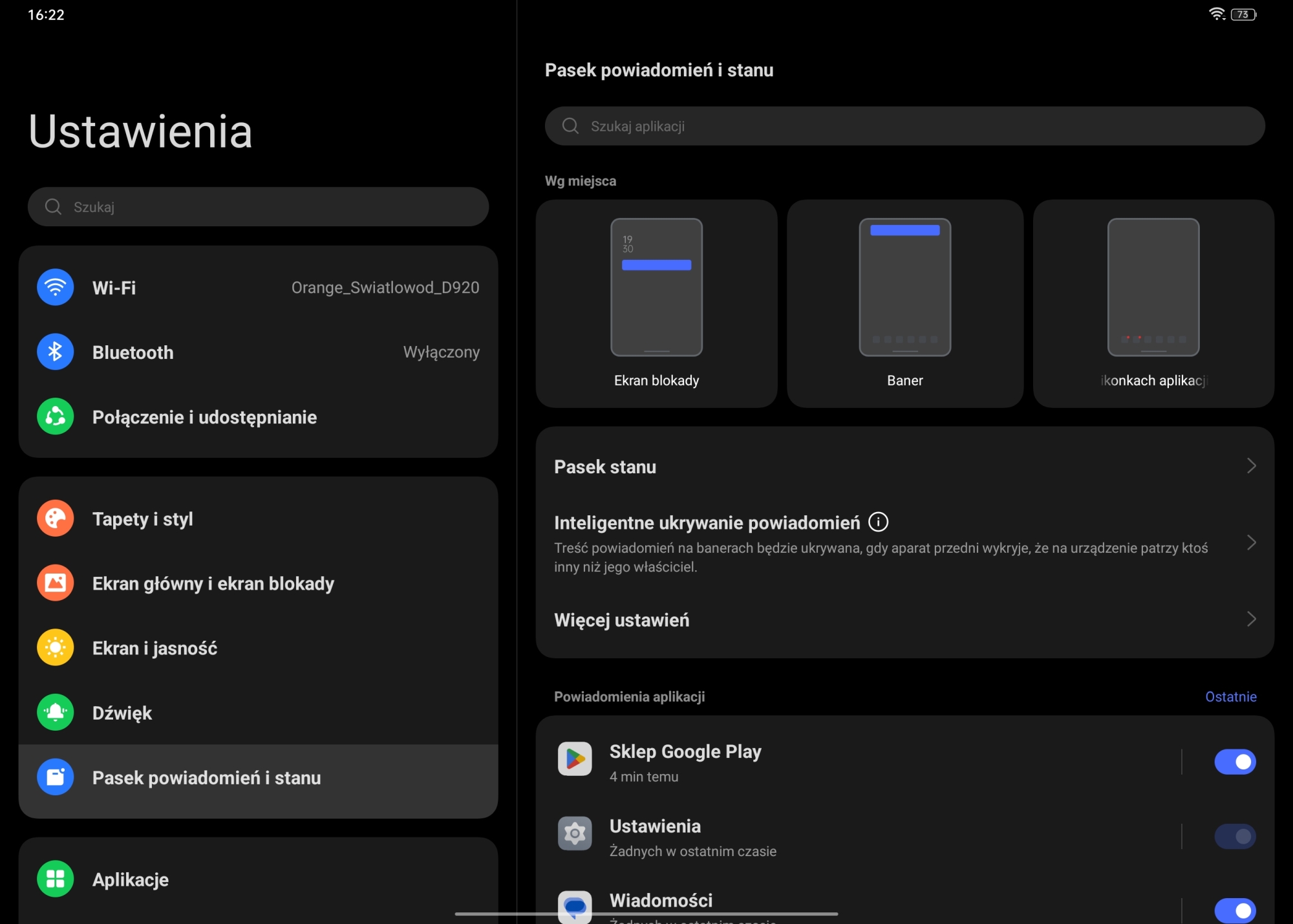Select the Ekran blokady thumbnail
This screenshot has width=1293, height=924.
[656, 288]
